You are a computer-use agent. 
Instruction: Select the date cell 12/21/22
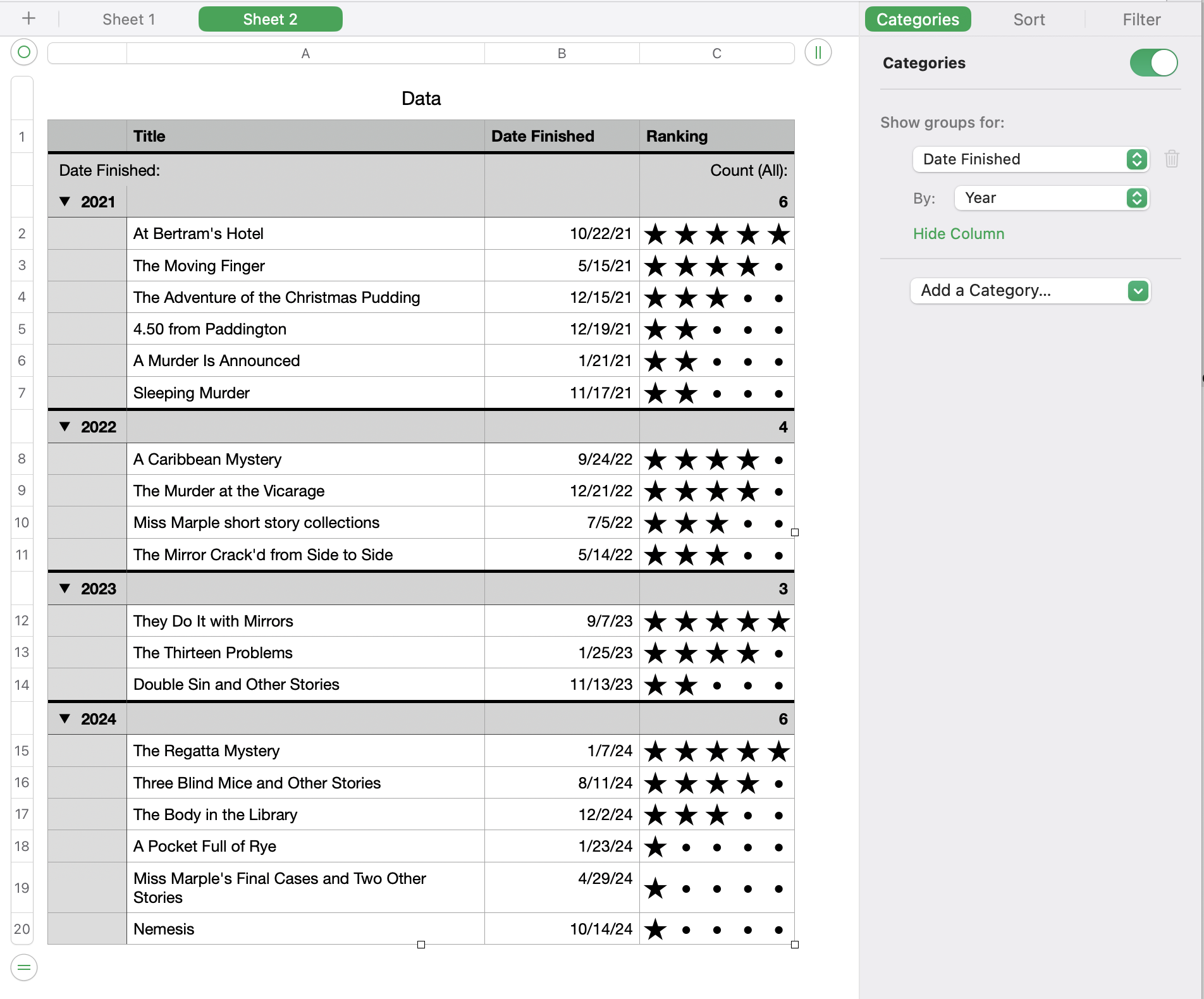562,491
